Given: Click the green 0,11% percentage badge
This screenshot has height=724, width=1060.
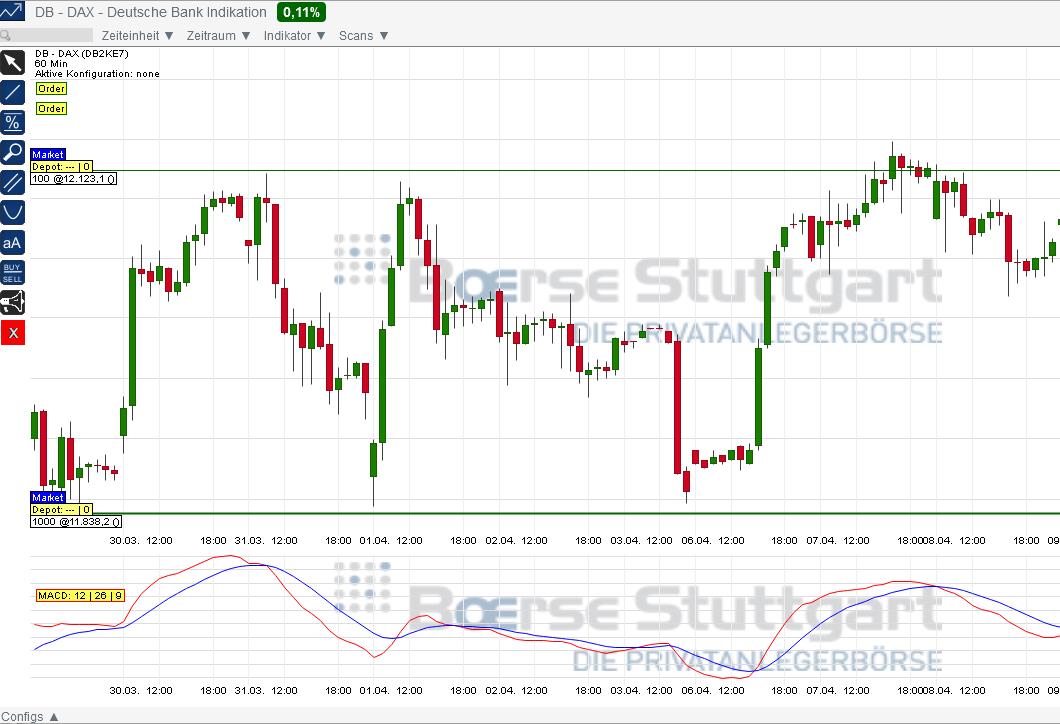Looking at the screenshot, I should (301, 12).
